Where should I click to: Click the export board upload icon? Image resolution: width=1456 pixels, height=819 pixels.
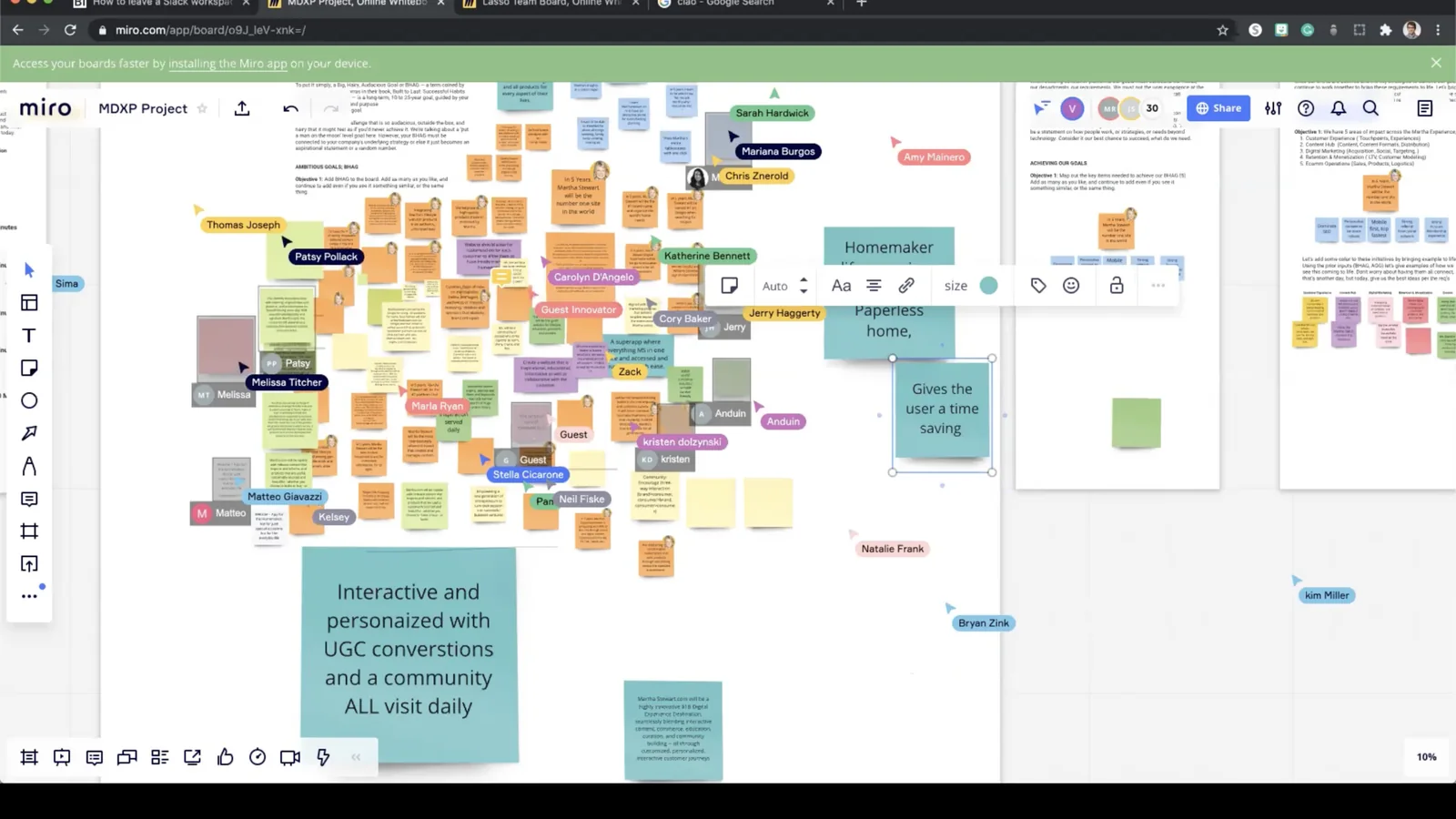coord(242,108)
